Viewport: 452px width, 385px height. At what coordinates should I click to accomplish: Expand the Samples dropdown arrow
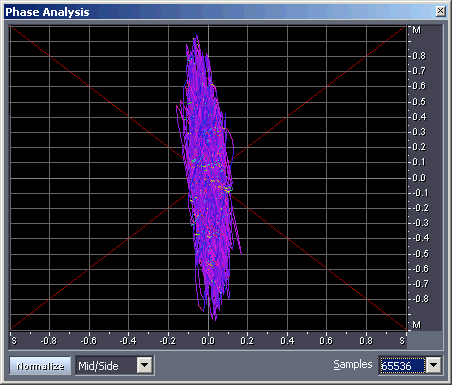[434, 365]
